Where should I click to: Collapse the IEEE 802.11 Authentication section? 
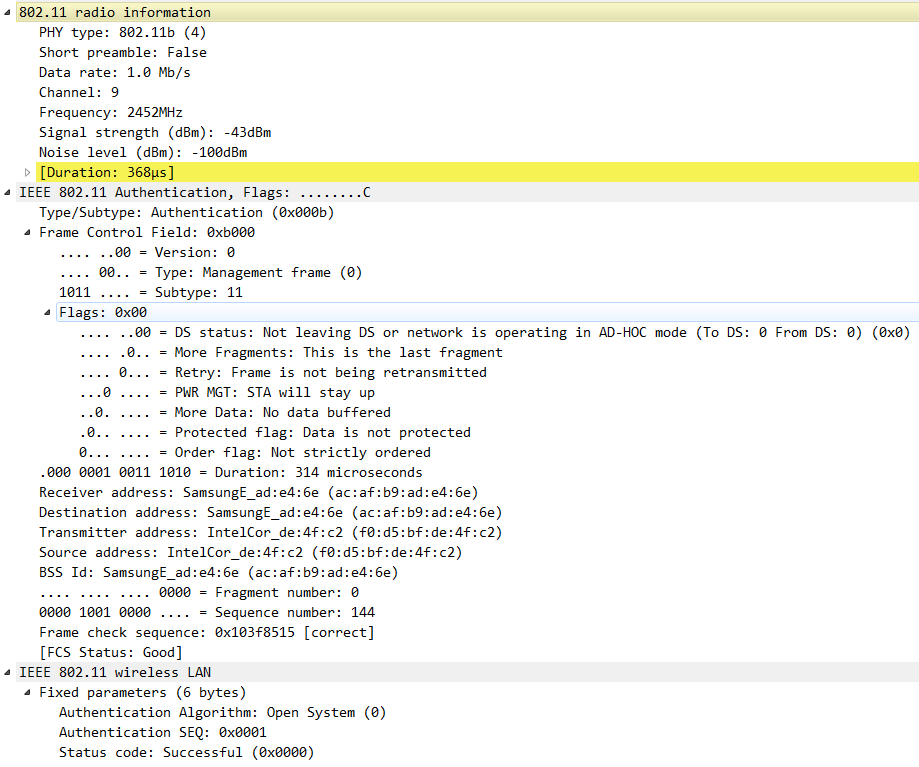[x=8, y=193]
